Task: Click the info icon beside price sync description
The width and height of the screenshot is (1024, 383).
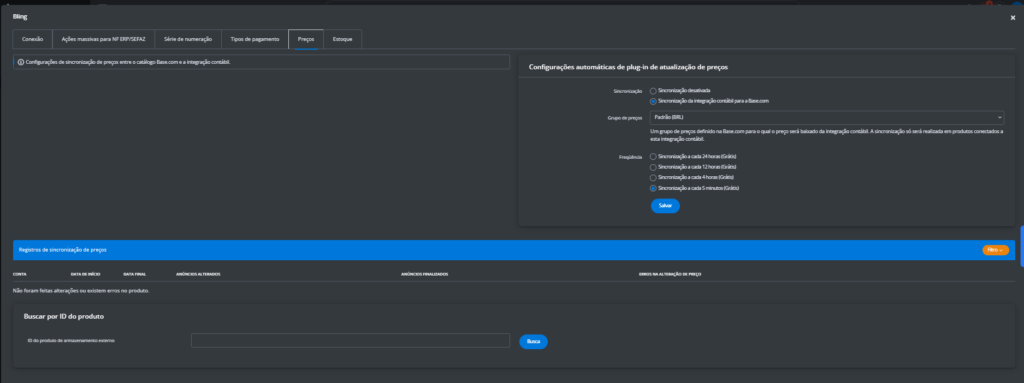Action: (21, 62)
